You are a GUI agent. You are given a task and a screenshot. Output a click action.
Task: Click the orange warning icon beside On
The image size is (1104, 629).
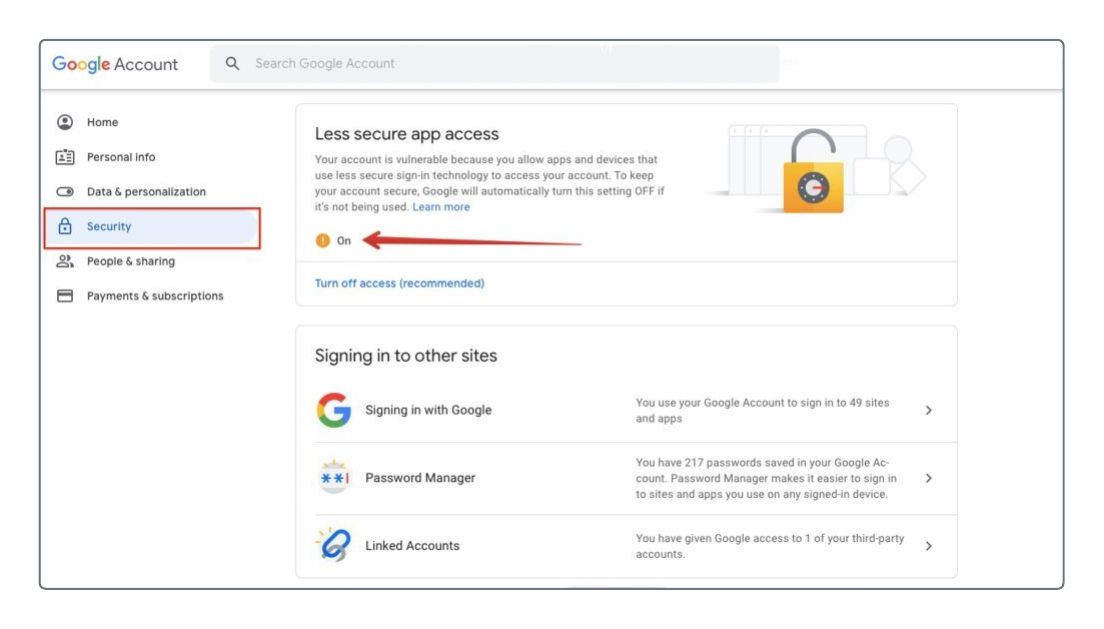(322, 241)
